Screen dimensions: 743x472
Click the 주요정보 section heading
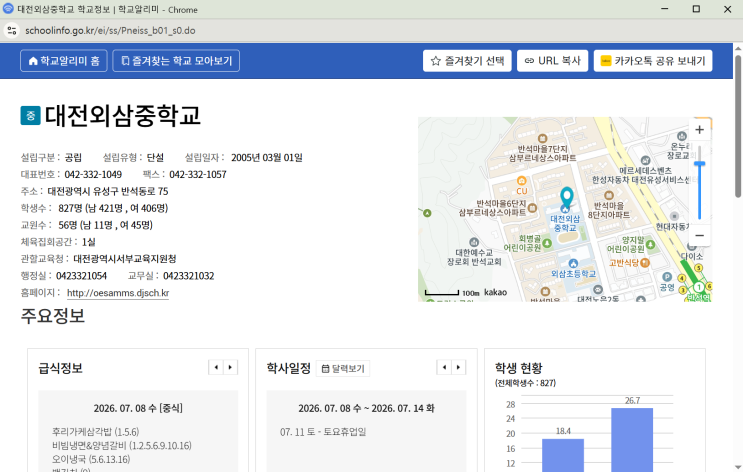[53, 316]
